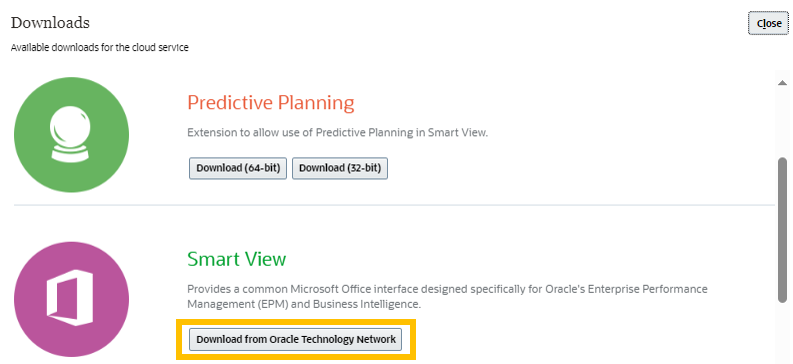Click the yellow highlight frame's left edge
This screenshot has width=793, height=364.
coord(179,339)
